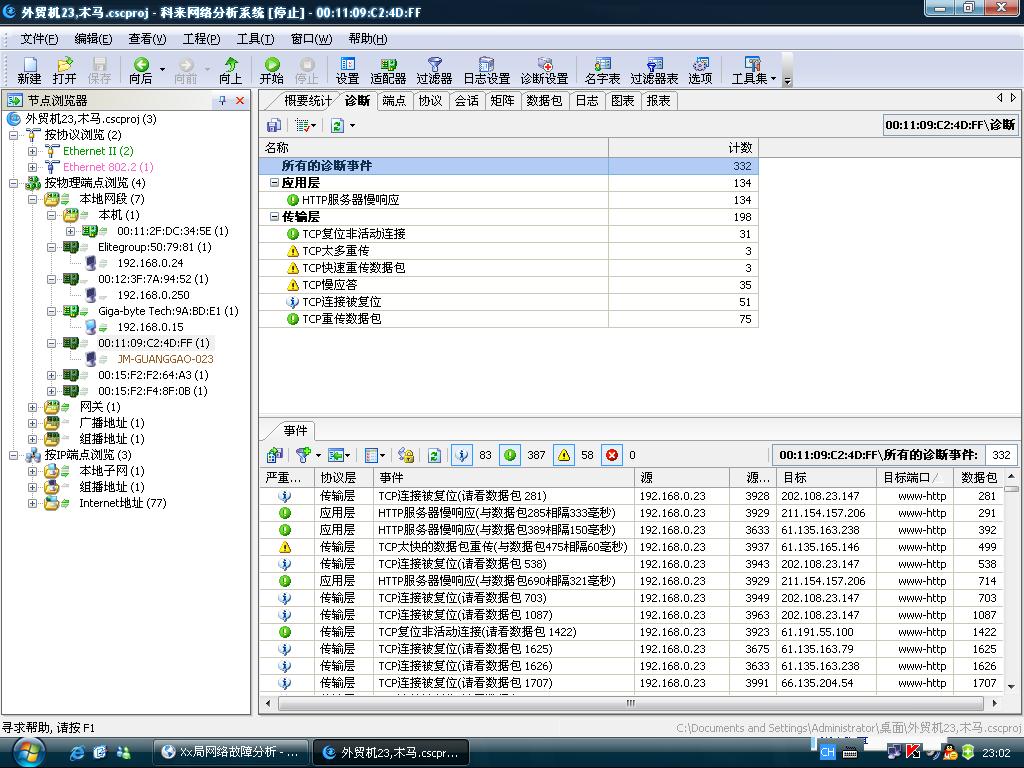Open a project with the 打开 icon
Image resolution: width=1024 pixels, height=768 pixels.
(64, 70)
